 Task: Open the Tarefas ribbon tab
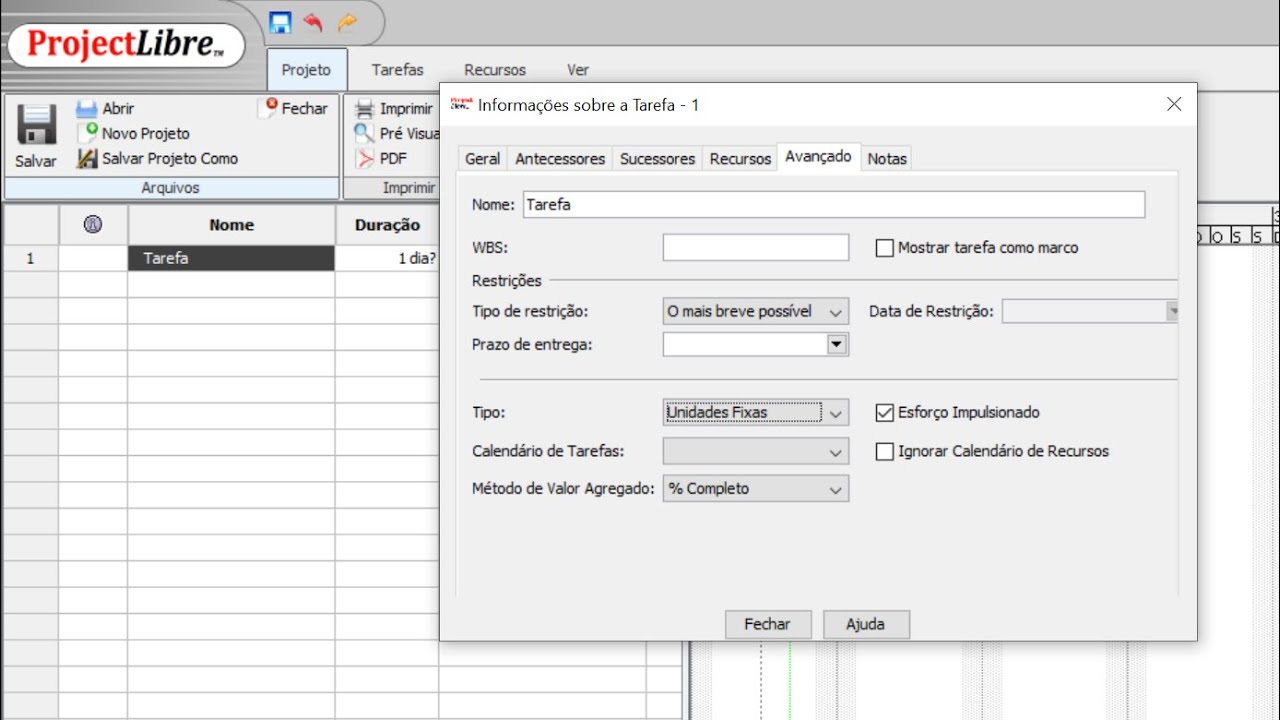[397, 70]
